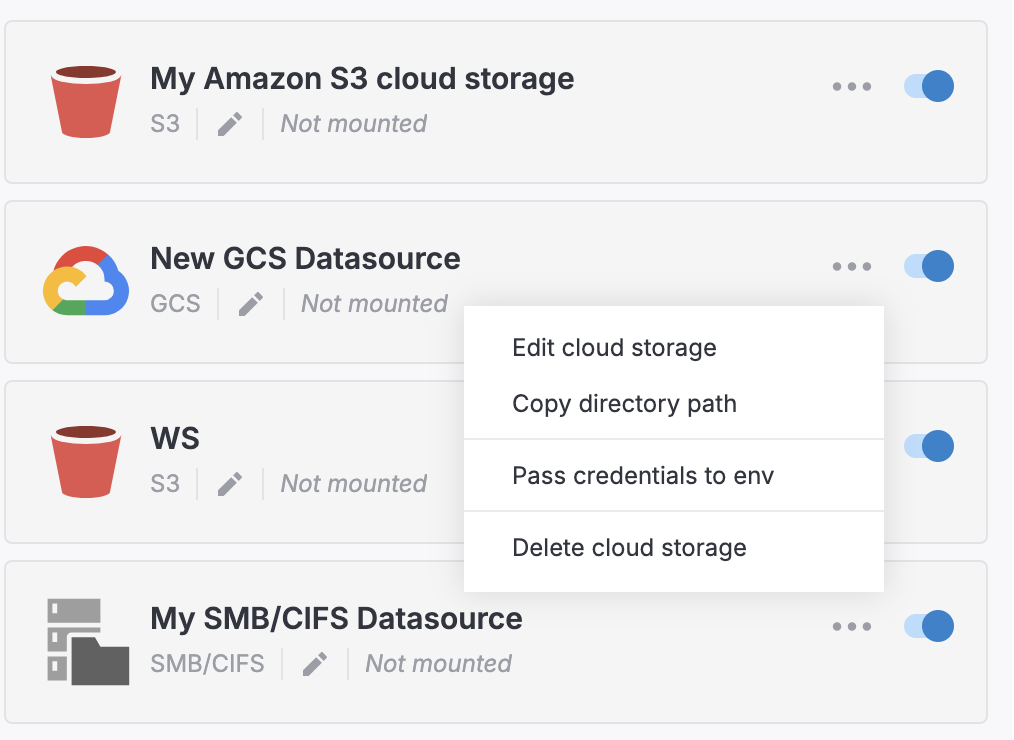Open the options menu for My SMB/CIFS Datasource
The image size is (1014, 740).
[851, 627]
